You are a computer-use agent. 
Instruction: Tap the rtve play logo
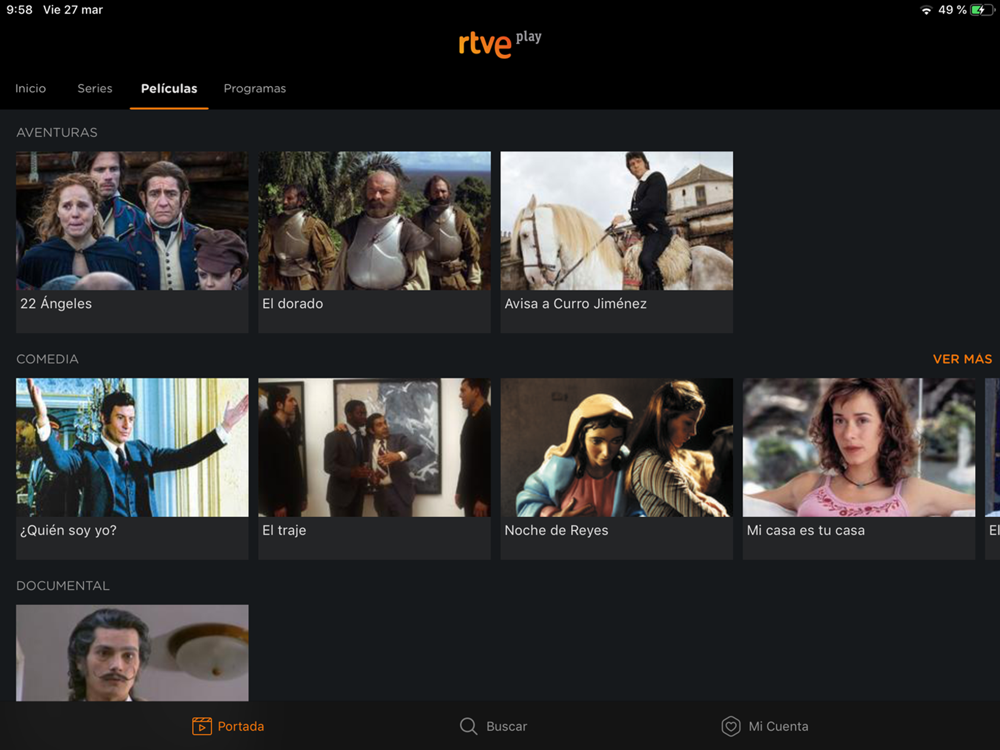(x=500, y=43)
